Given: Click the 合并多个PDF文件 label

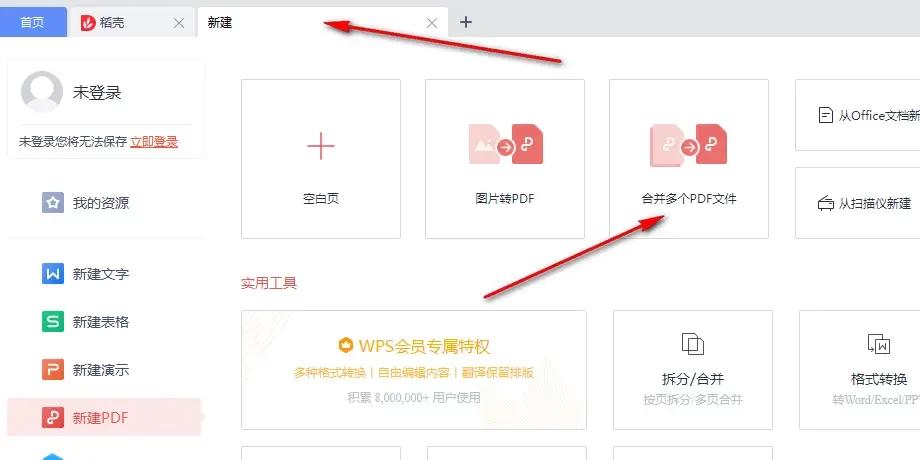Looking at the screenshot, I should click(x=689, y=199).
